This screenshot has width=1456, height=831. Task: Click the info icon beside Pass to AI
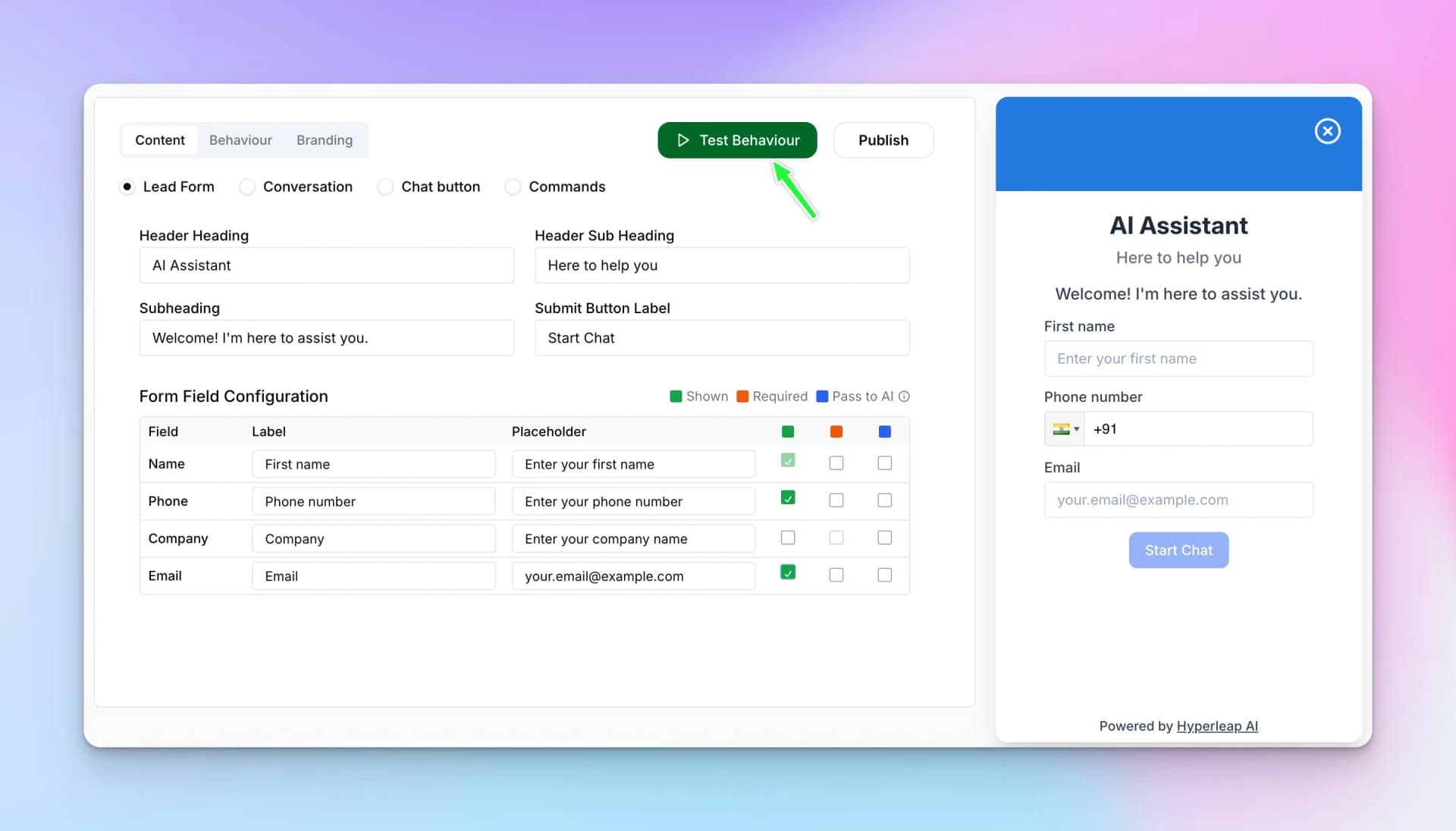click(904, 396)
